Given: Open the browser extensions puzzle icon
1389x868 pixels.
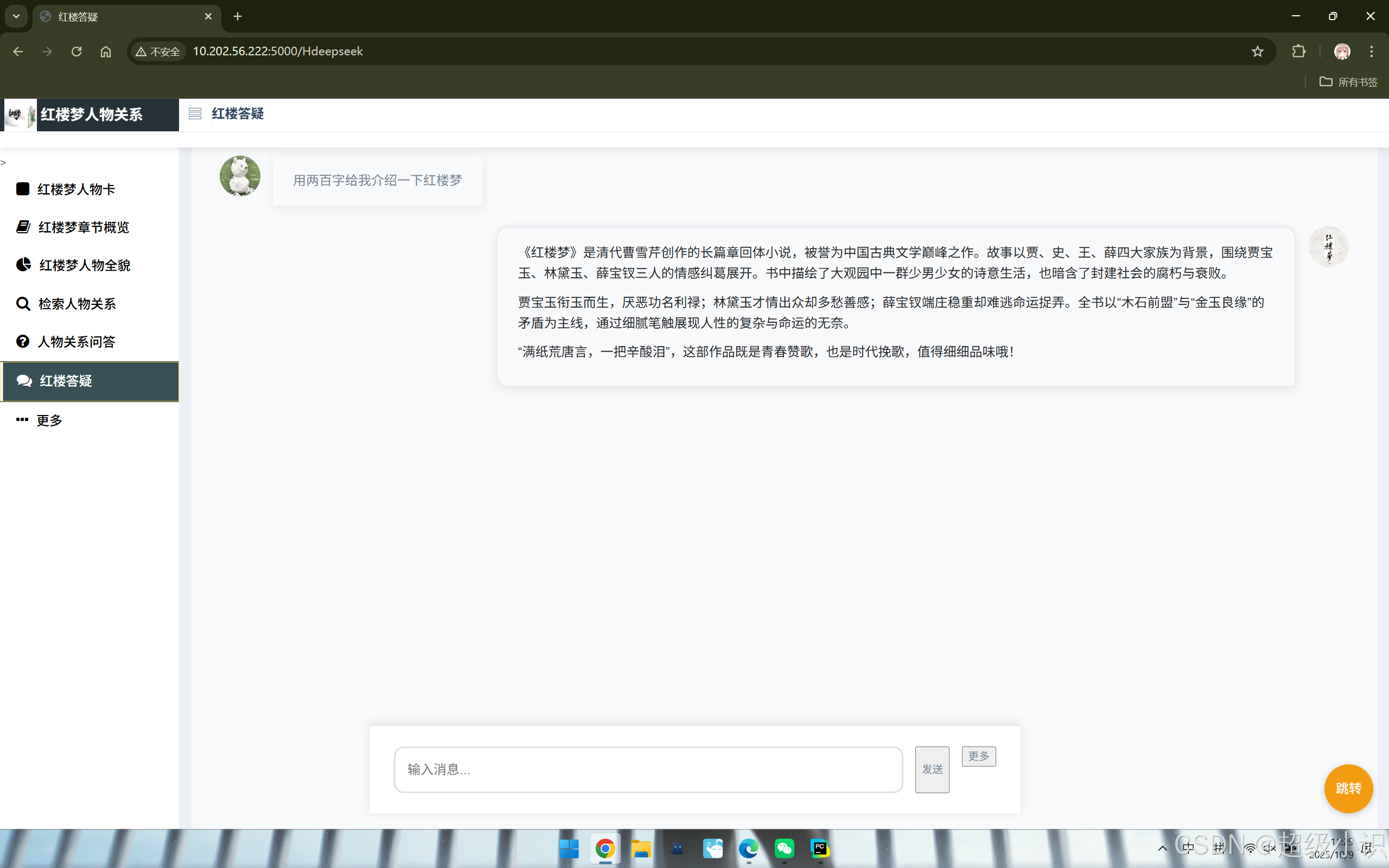Looking at the screenshot, I should coord(1298,52).
